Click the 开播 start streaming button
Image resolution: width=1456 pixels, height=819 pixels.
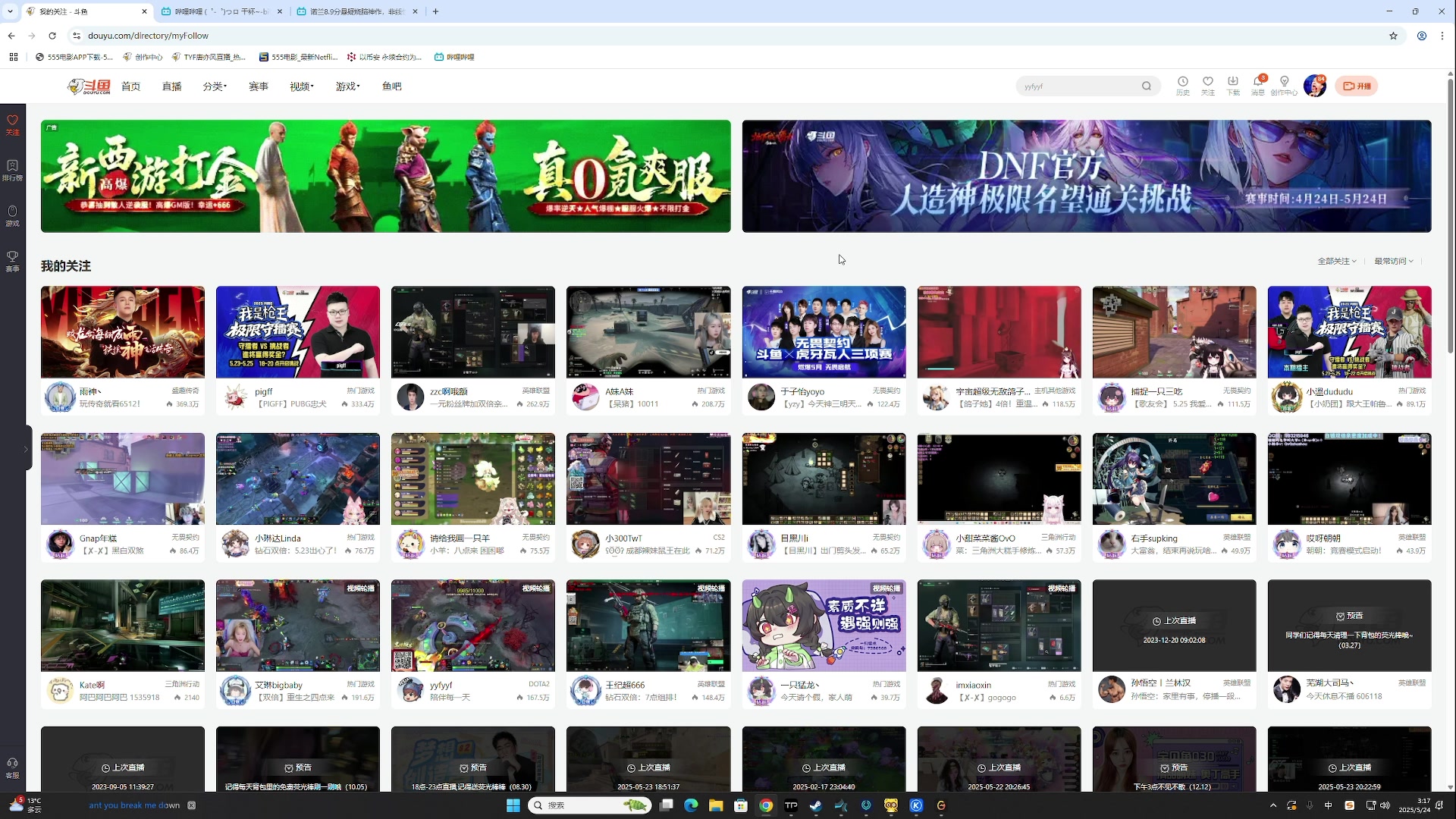[1357, 86]
